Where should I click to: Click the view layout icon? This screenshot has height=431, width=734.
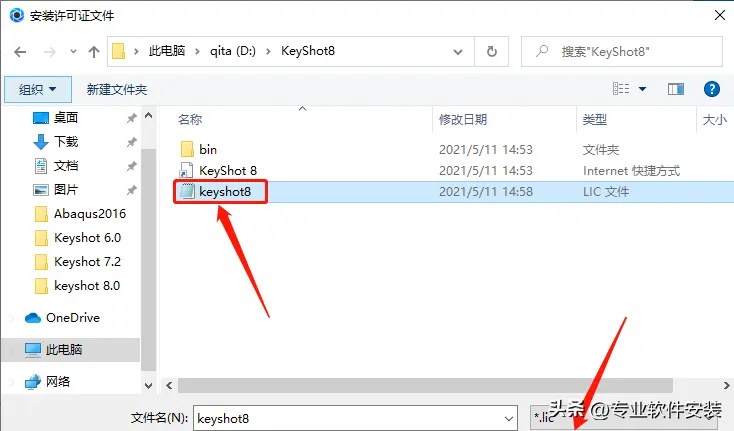(621, 89)
